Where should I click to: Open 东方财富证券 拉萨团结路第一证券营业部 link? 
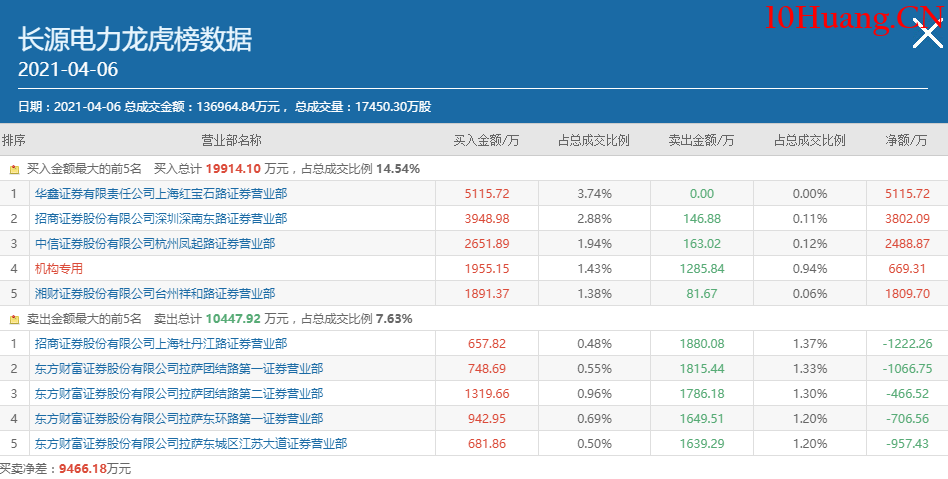click(x=179, y=369)
